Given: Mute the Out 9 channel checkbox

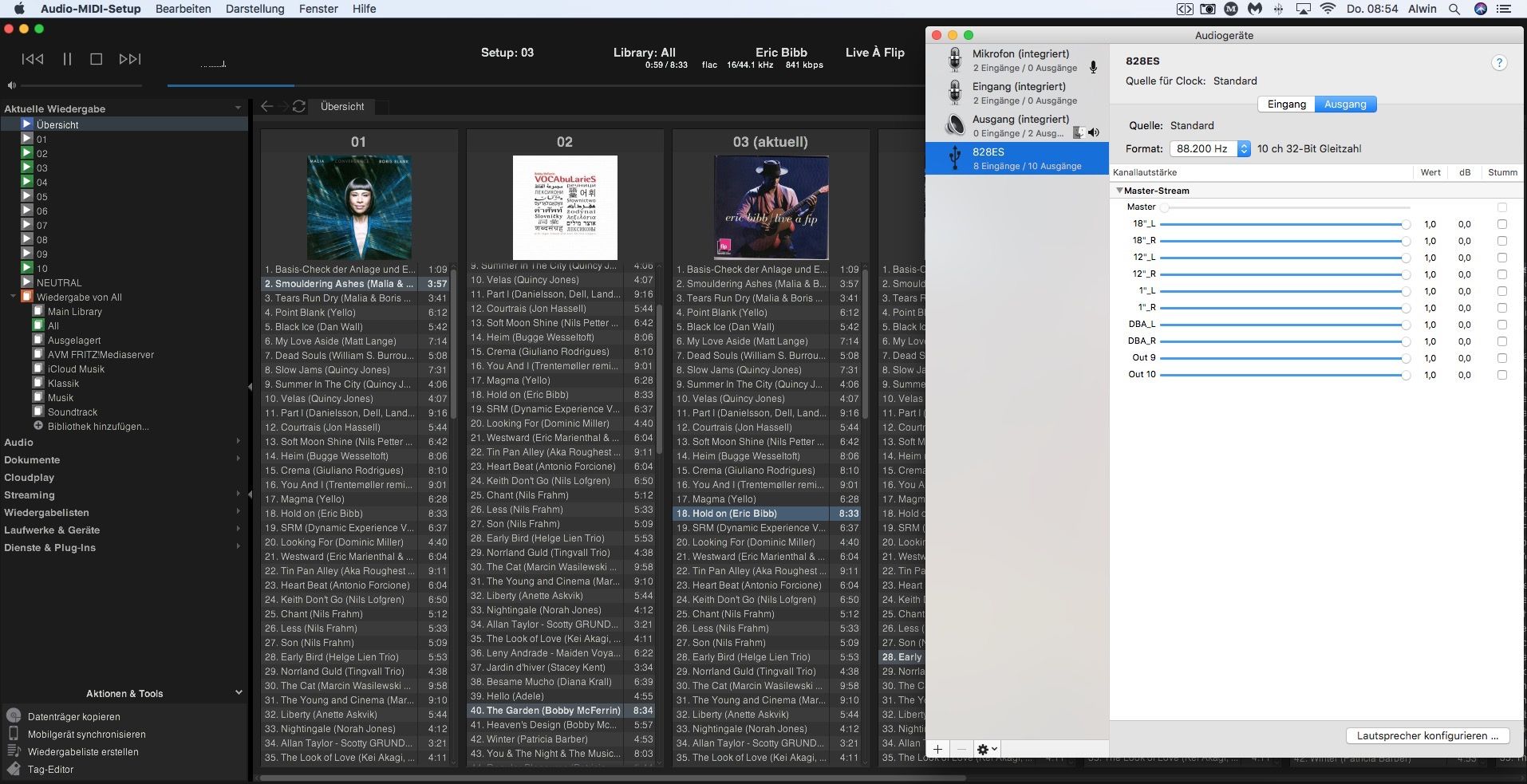Looking at the screenshot, I should (1502, 358).
